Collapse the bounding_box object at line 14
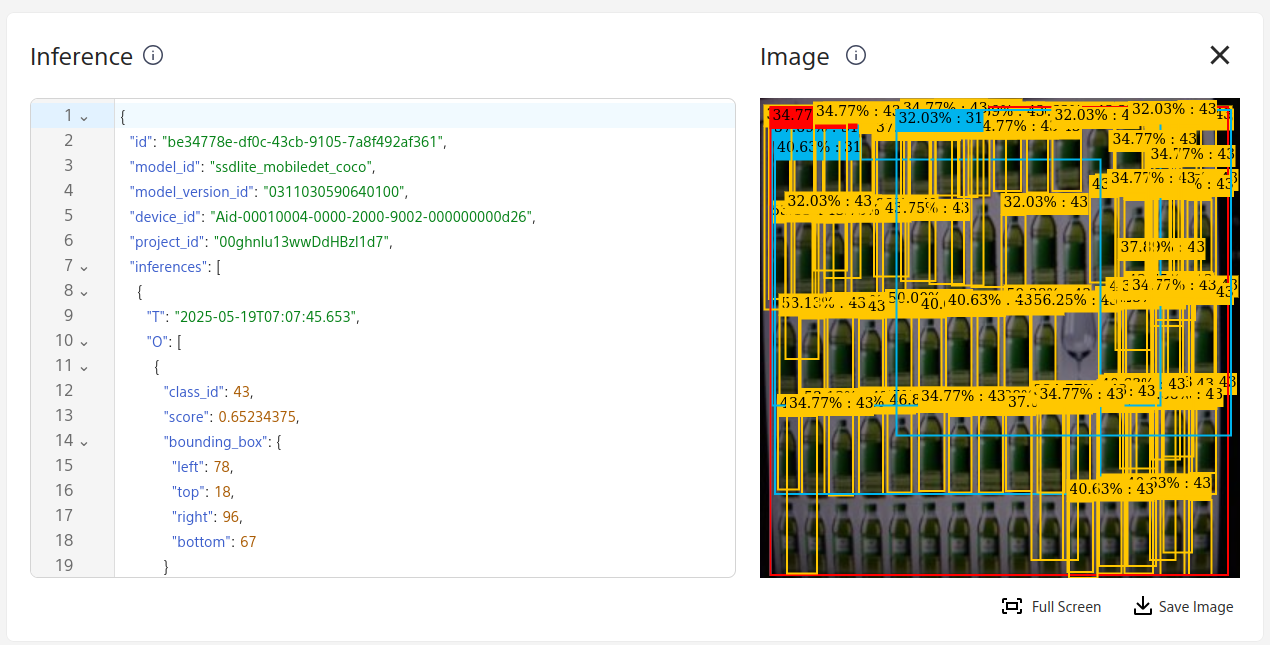Viewport: 1270px width, 645px height. click(x=84, y=441)
